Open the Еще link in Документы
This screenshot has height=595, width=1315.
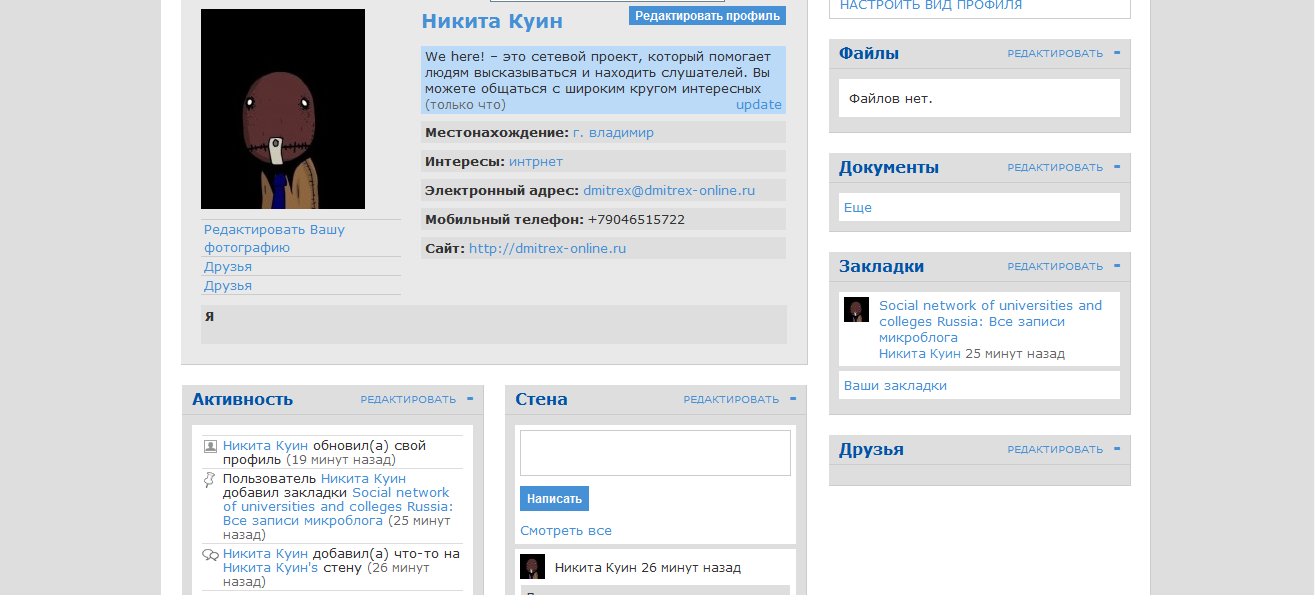858,208
